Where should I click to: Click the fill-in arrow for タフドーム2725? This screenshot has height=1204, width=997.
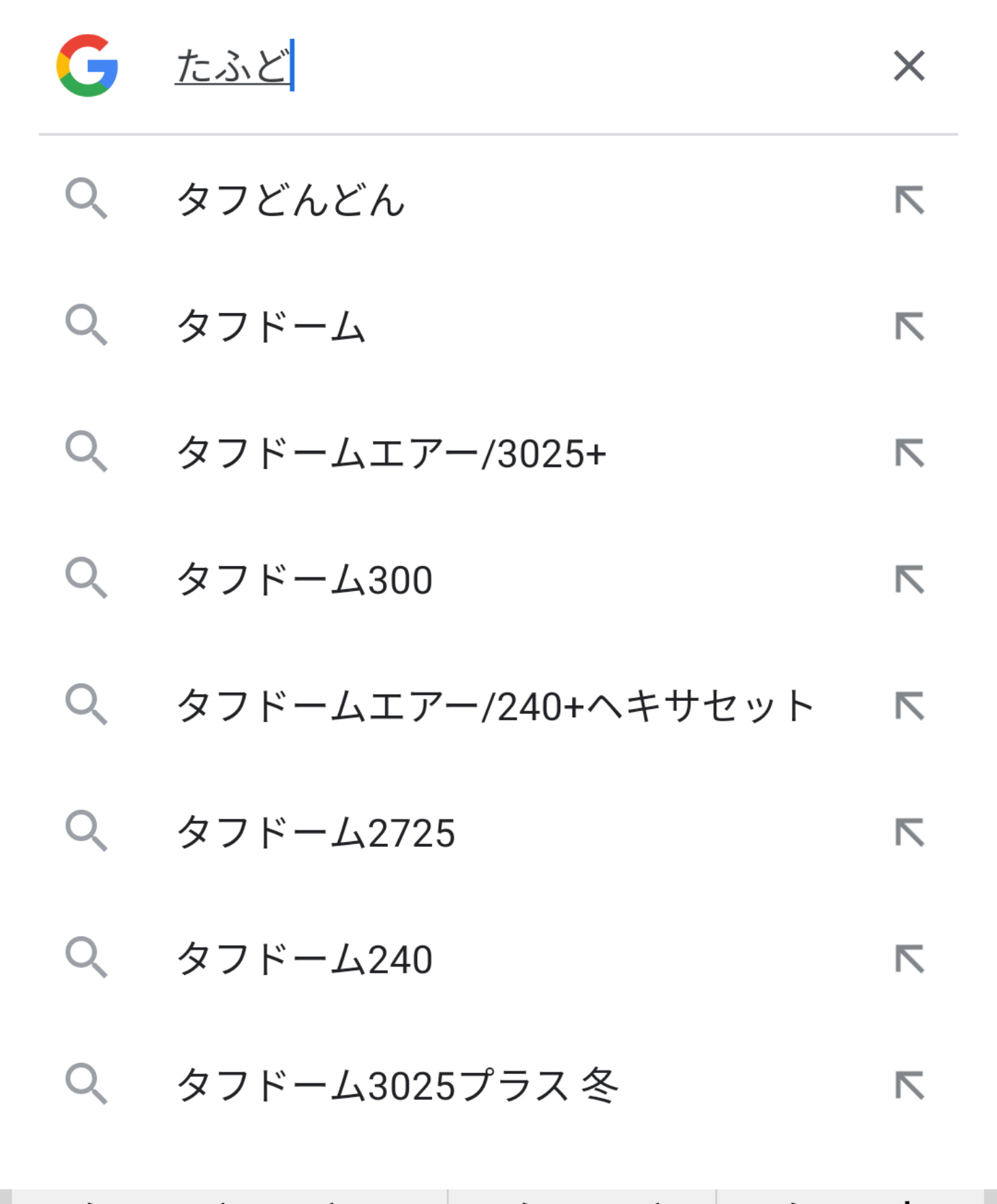pos(909,832)
